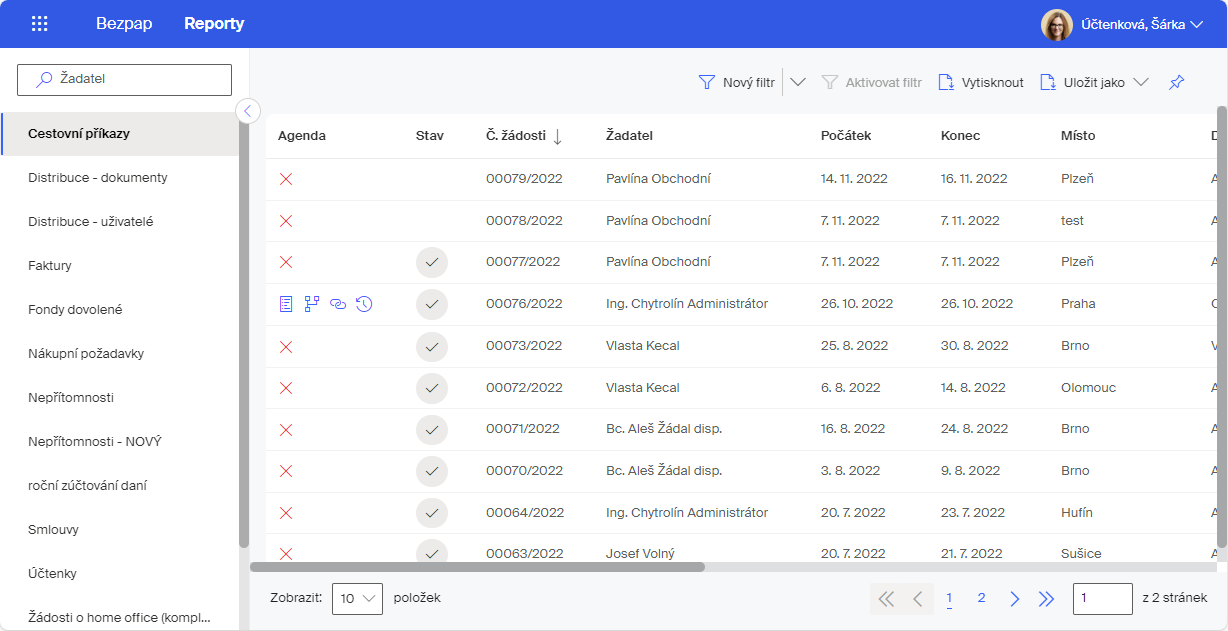Expand the Uložit jako dropdown arrow
This screenshot has height=631, width=1228.
click(1140, 83)
